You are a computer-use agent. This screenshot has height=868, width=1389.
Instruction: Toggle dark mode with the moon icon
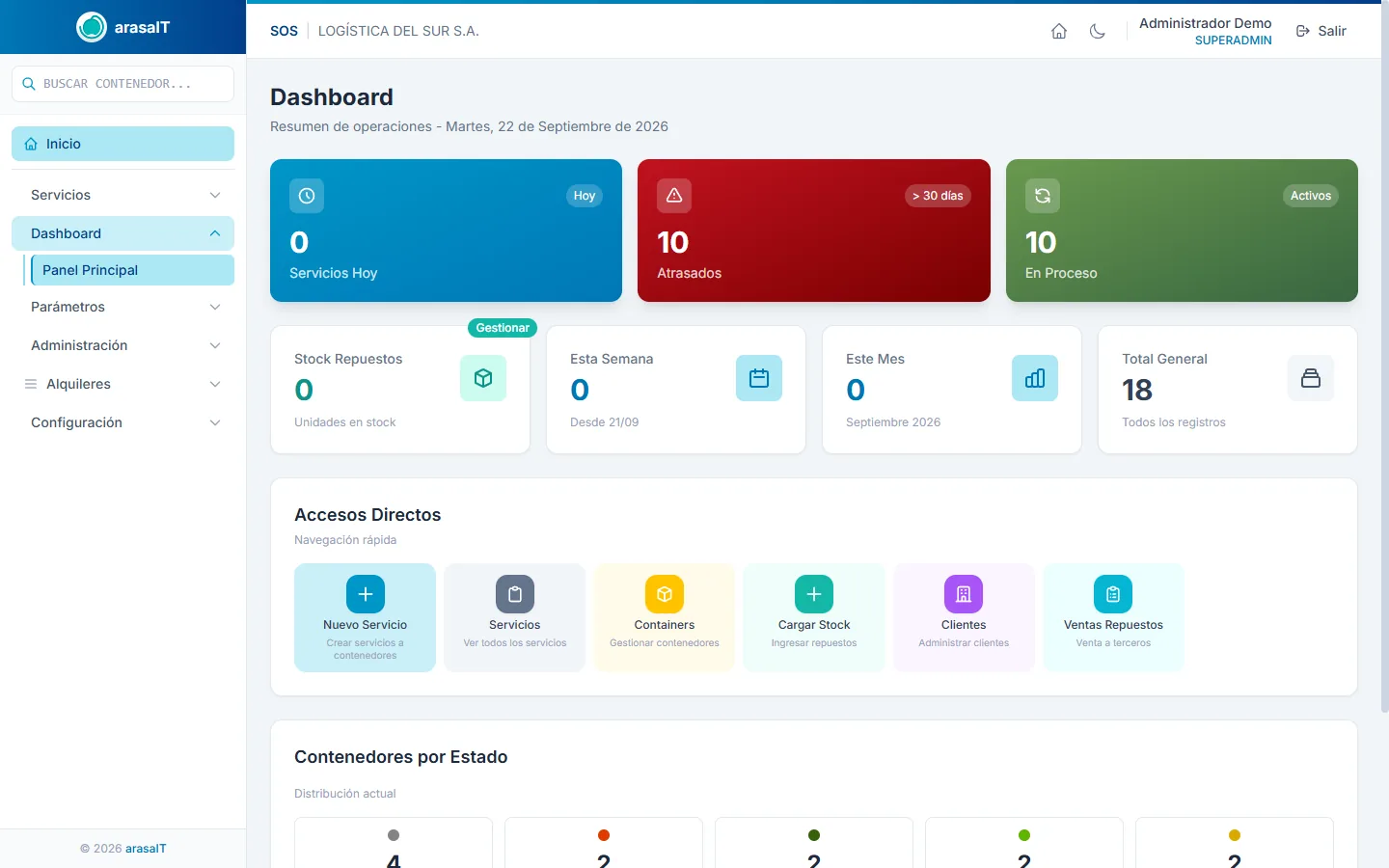click(x=1098, y=31)
